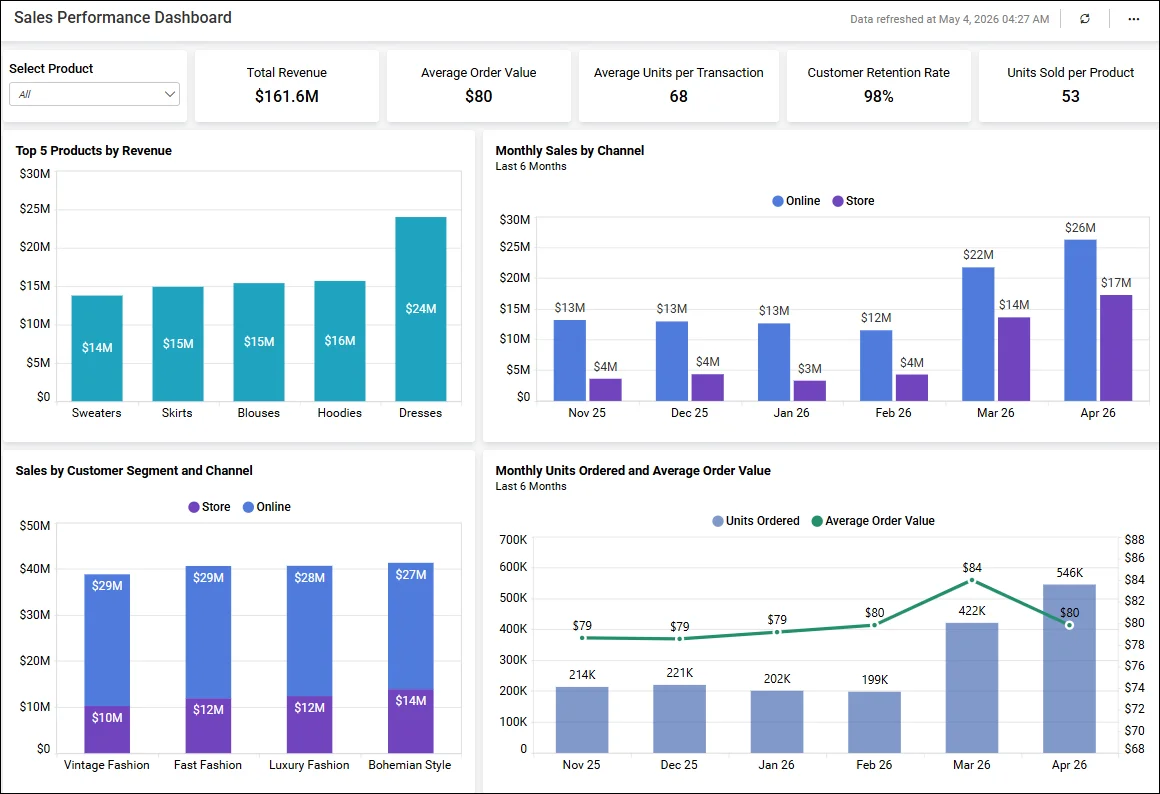Screen dimensions: 1160x794
Task: Click the Feb 26 199K units bar
Action: (874, 723)
